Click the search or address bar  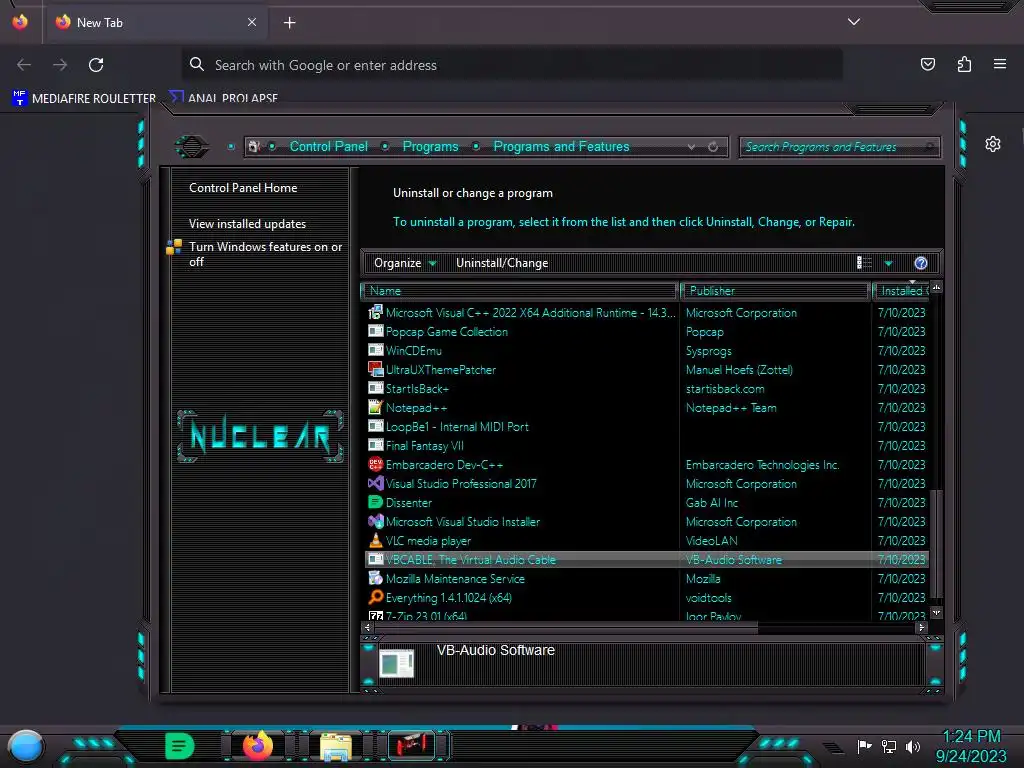[512, 65]
